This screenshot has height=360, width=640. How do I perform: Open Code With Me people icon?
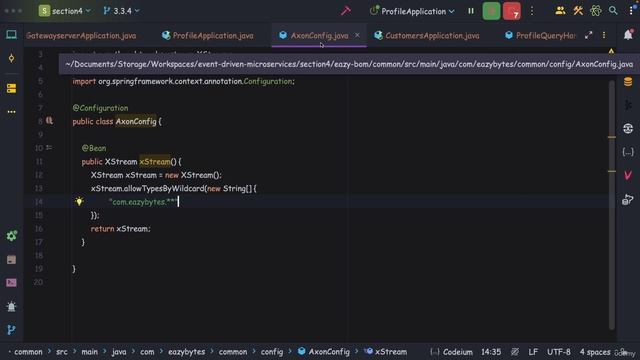click(x=560, y=11)
